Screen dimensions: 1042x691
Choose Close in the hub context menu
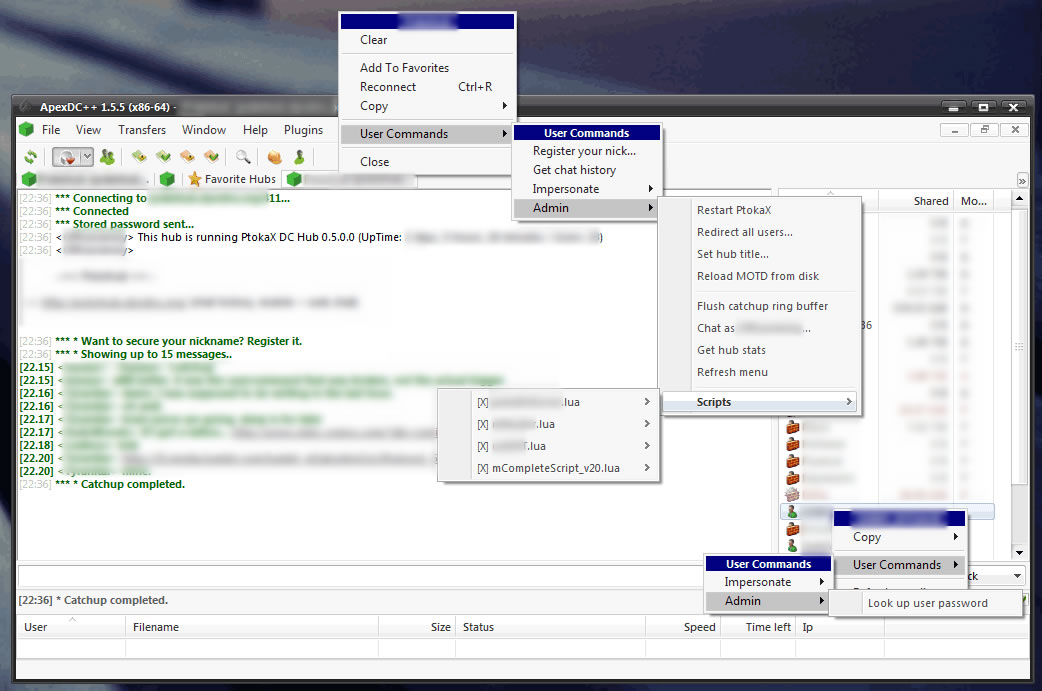427,161
